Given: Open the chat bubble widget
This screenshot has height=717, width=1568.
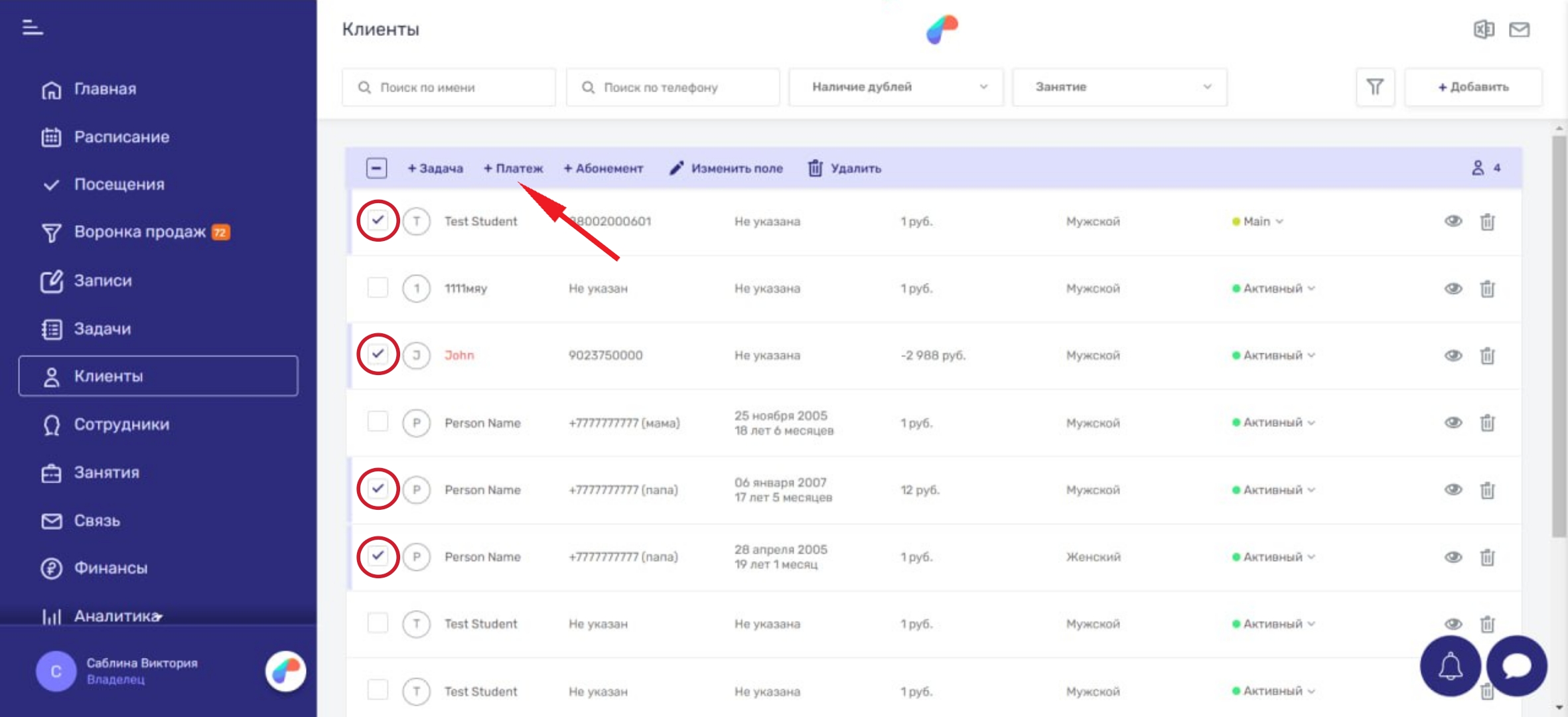Looking at the screenshot, I should 1516,666.
